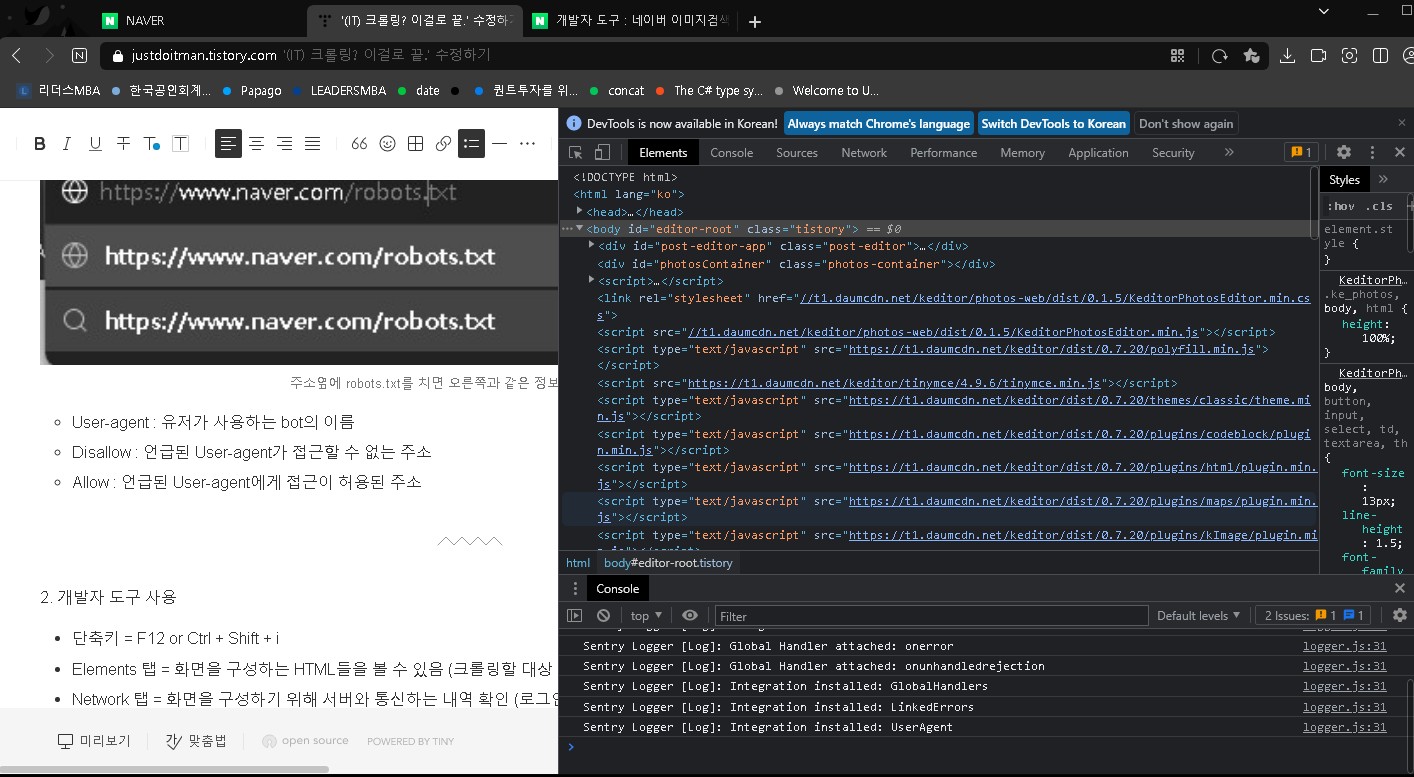Create a live expression with eye icon
Screen dimensions: 1414x777
click(x=690, y=615)
